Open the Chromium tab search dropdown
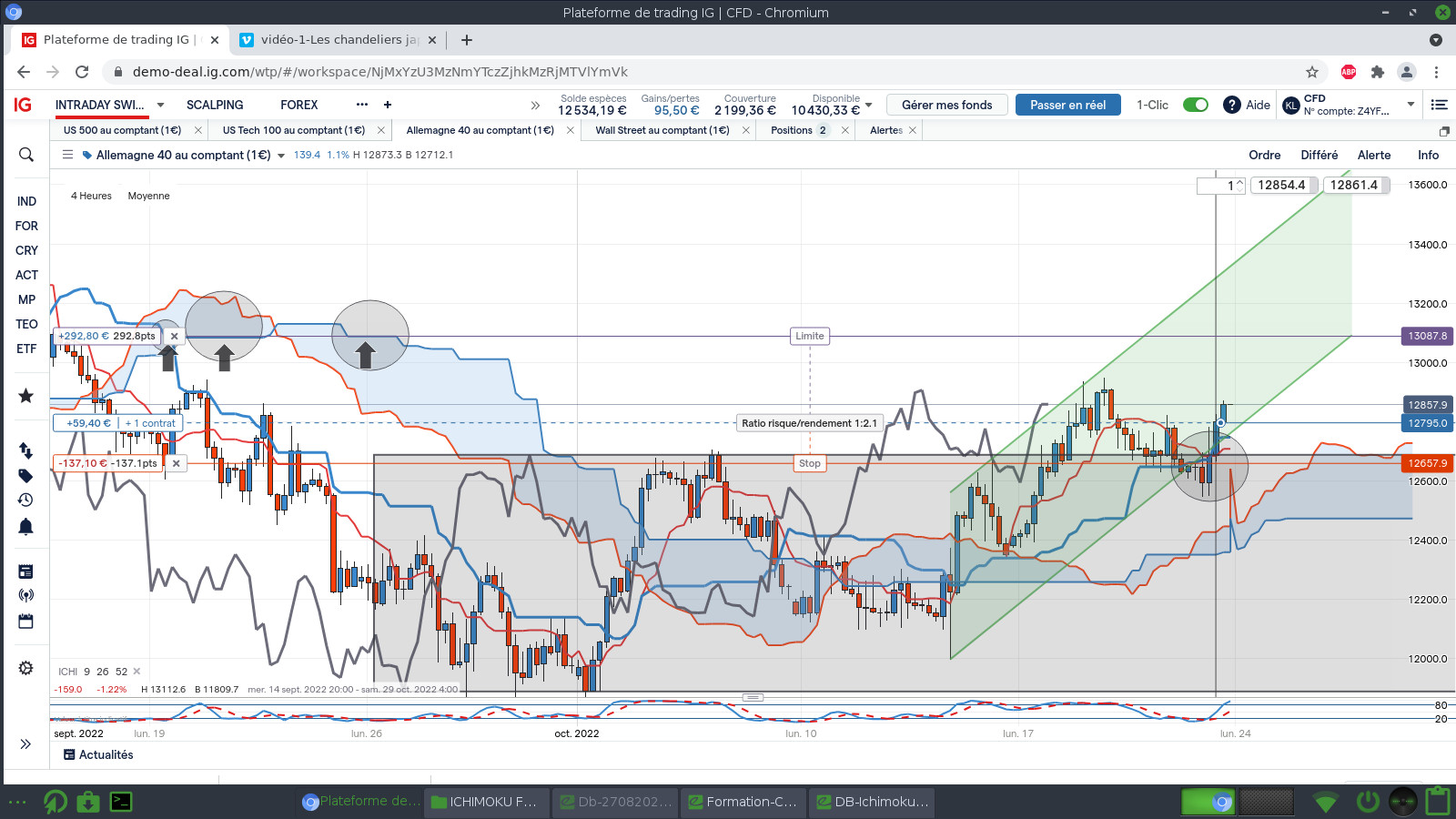Screen dimensions: 1456x819 (1436, 40)
